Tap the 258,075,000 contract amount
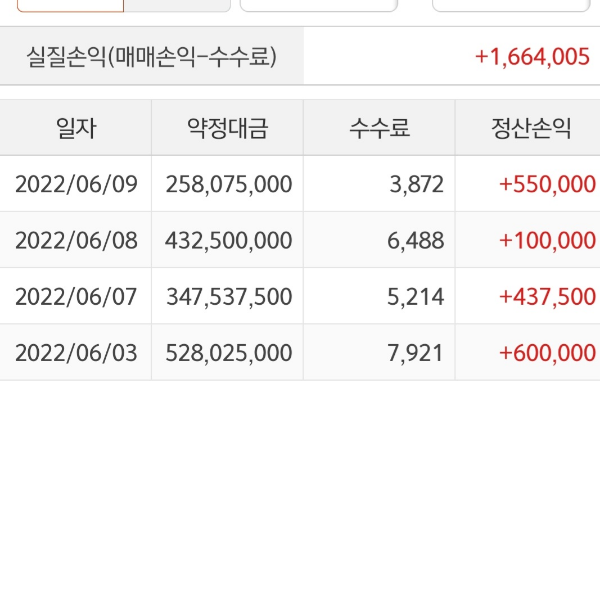Screen dimensions: 600x600 [x=230, y=184]
